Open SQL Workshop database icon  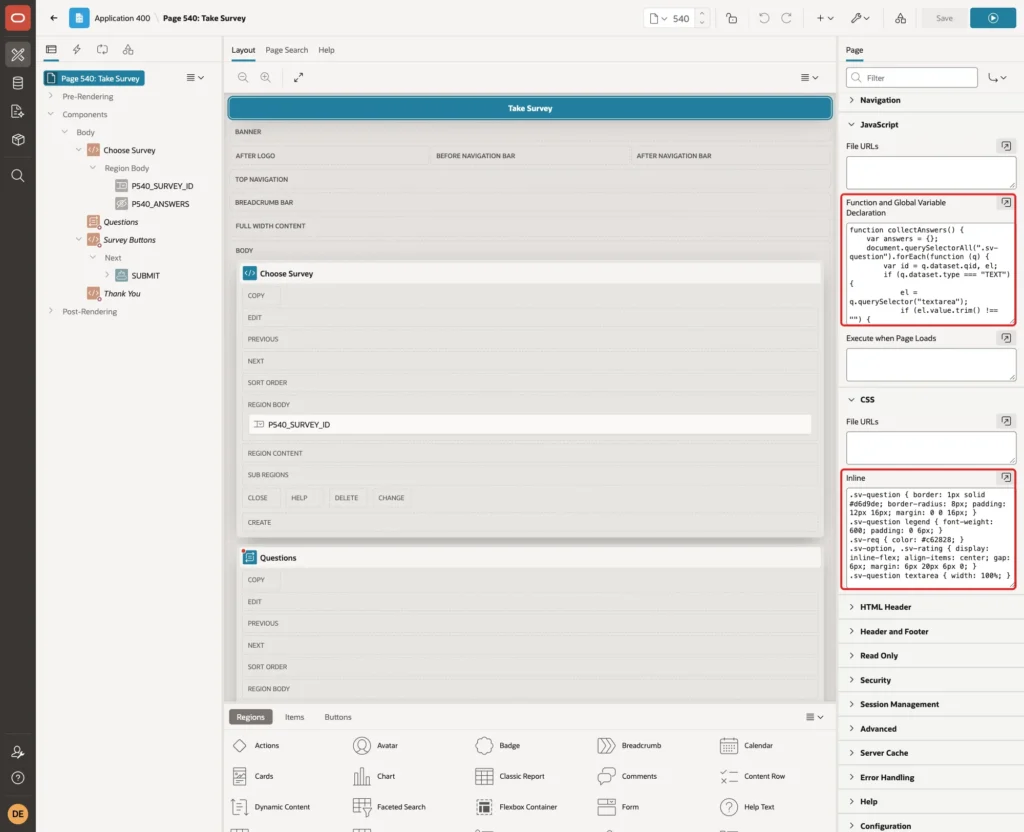coord(18,83)
